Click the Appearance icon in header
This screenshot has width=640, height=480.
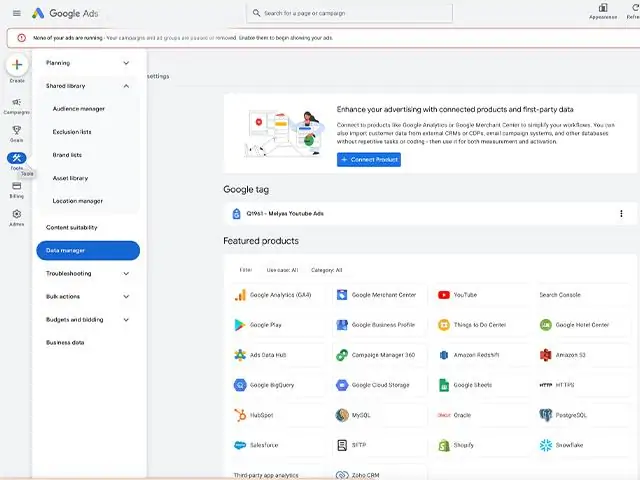(603, 10)
